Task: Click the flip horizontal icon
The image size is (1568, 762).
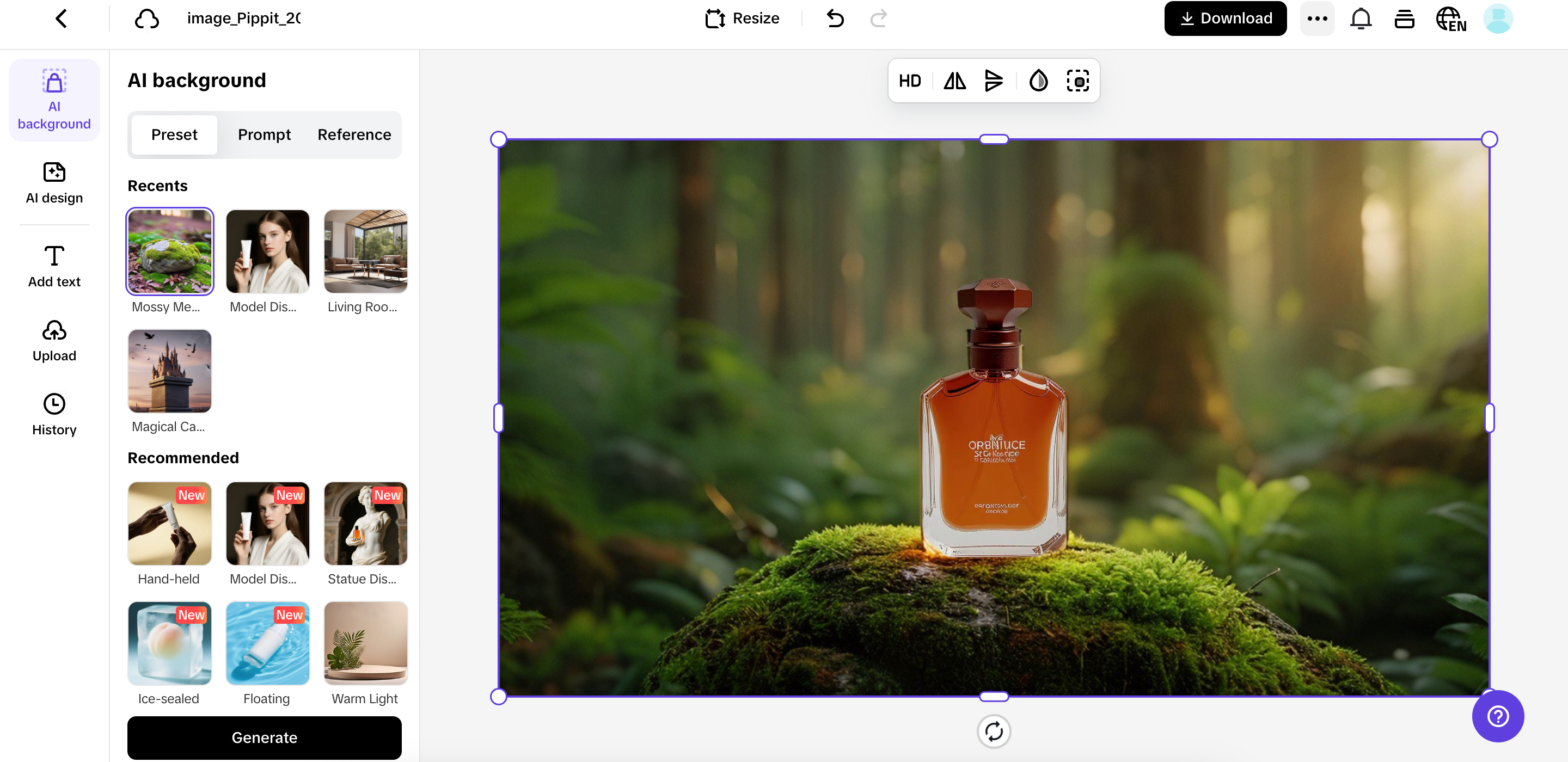Action: pos(954,81)
